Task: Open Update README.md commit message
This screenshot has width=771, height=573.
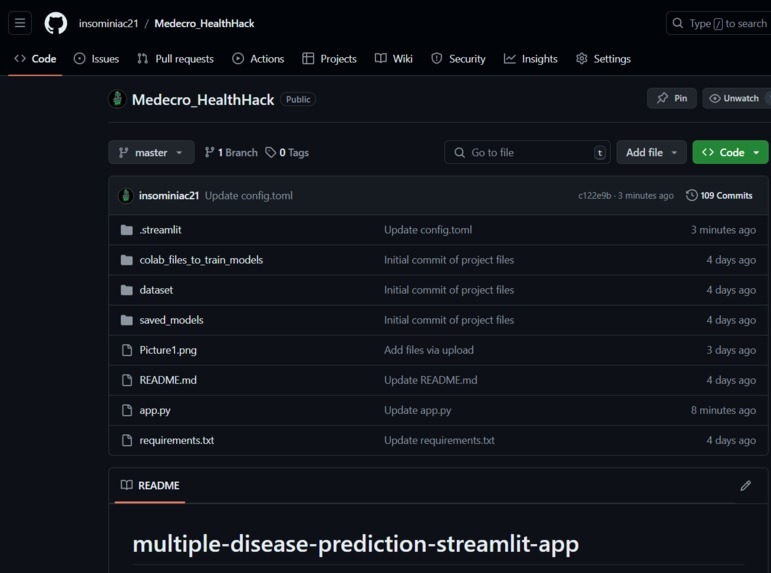Action: 430,380
